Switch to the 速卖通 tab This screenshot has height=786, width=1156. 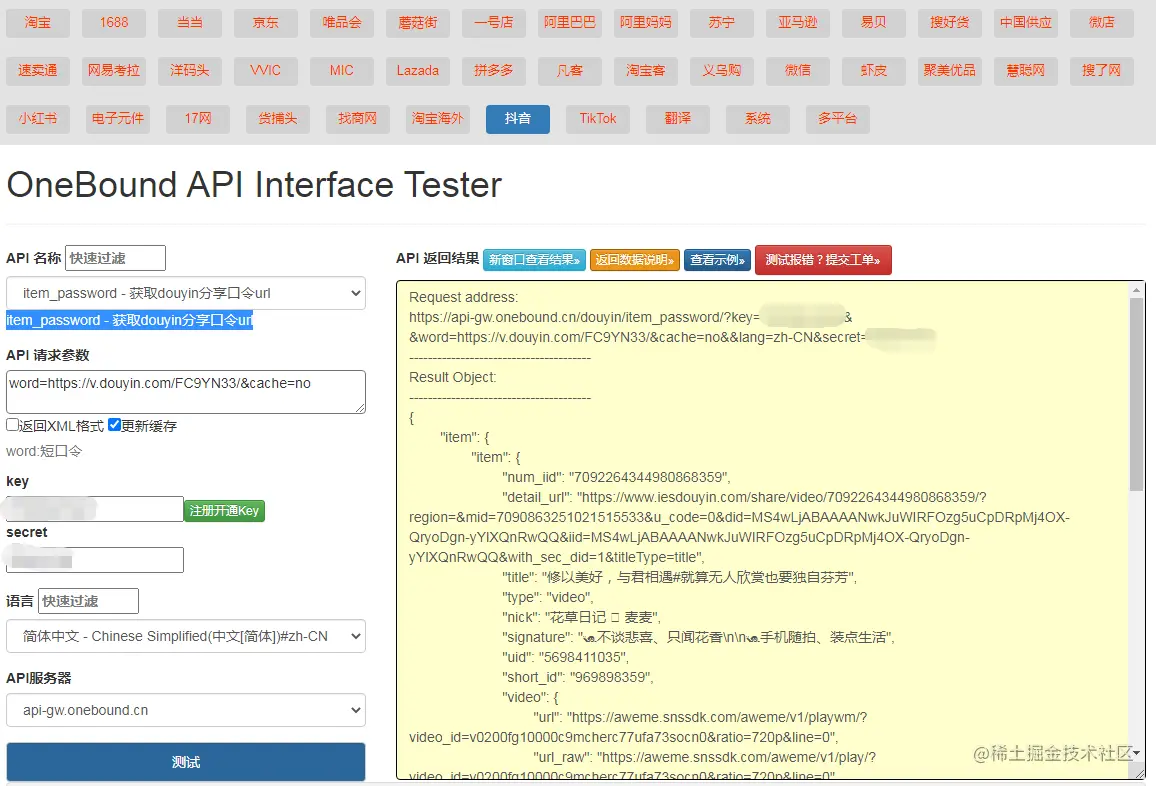(38, 71)
